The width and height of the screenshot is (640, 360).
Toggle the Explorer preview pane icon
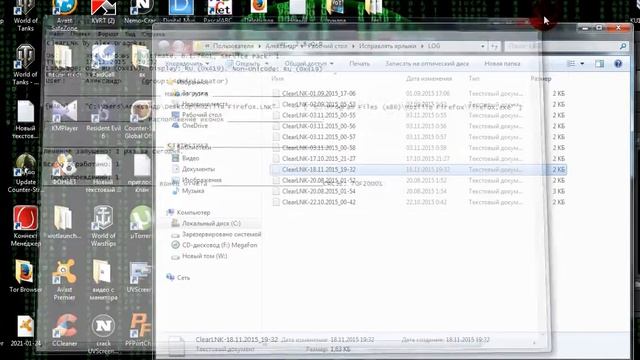point(599,64)
